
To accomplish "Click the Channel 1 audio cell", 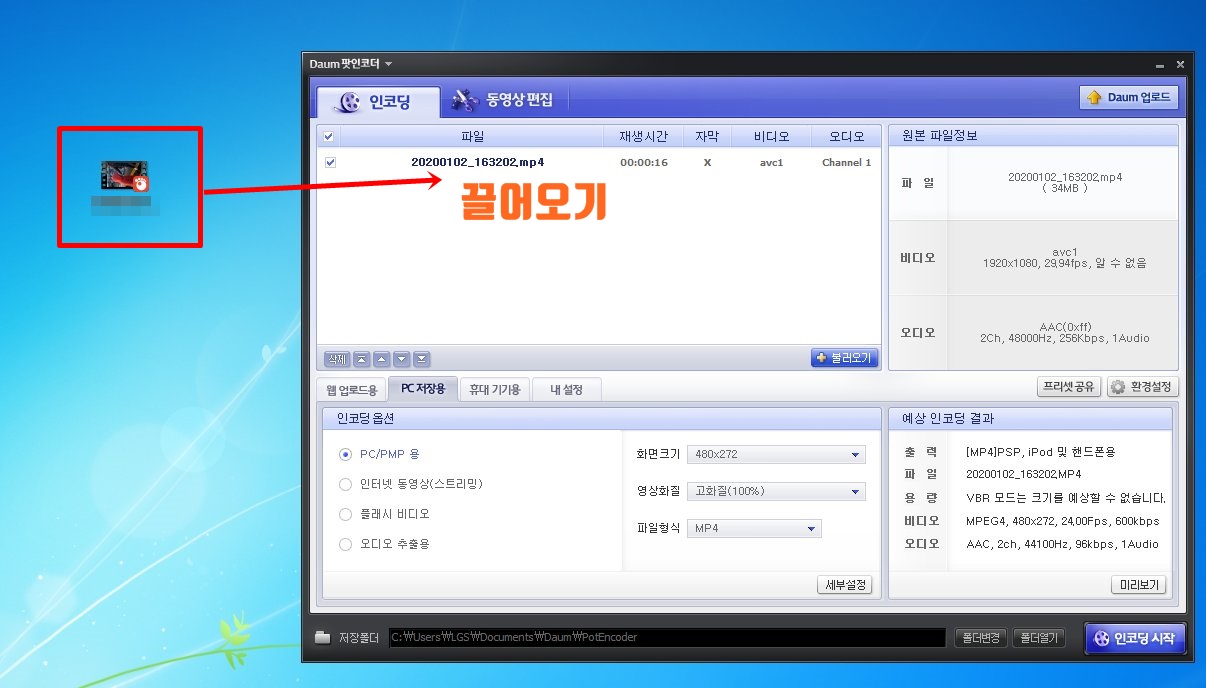I will tap(846, 162).
